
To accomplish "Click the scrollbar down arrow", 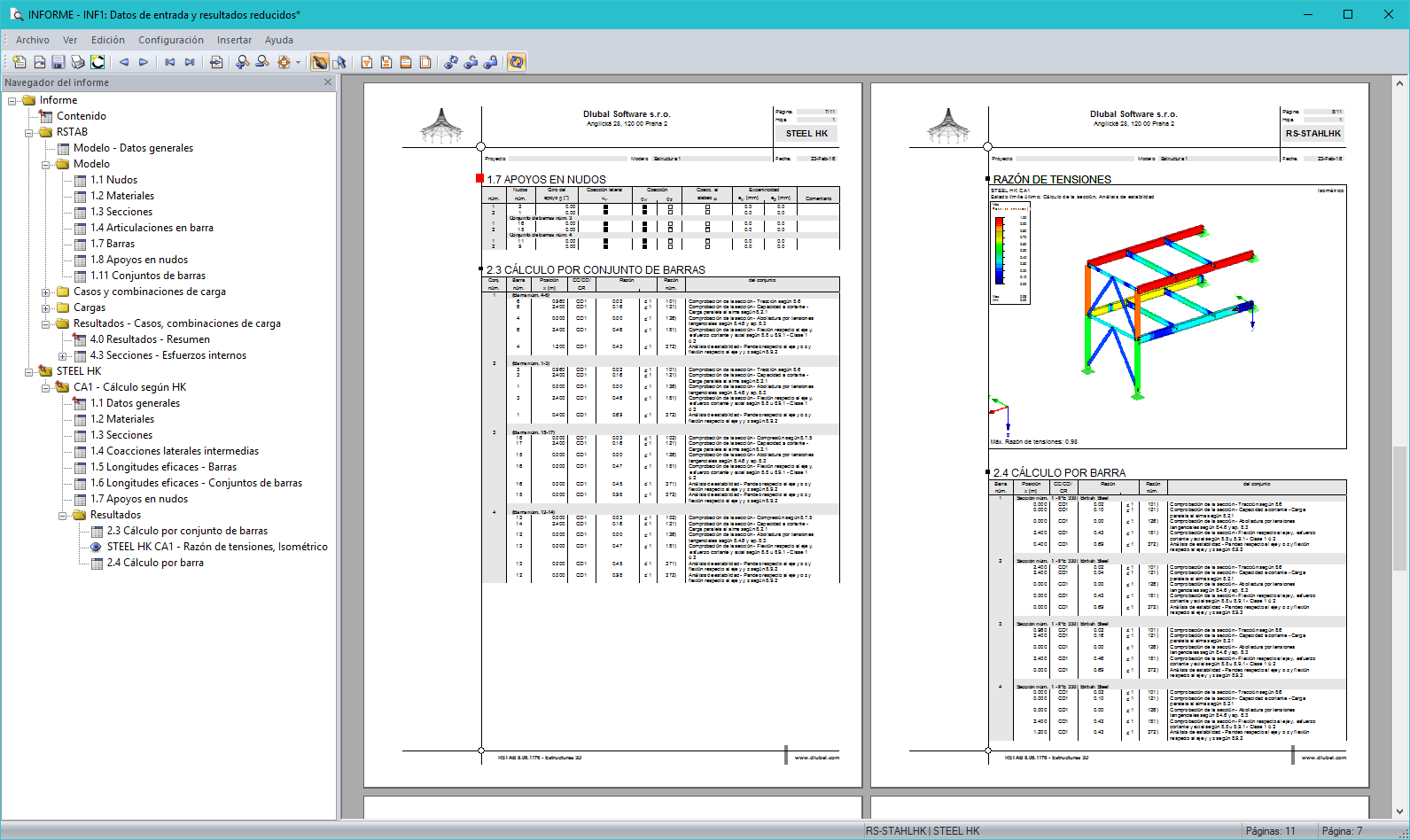I will [1399, 811].
